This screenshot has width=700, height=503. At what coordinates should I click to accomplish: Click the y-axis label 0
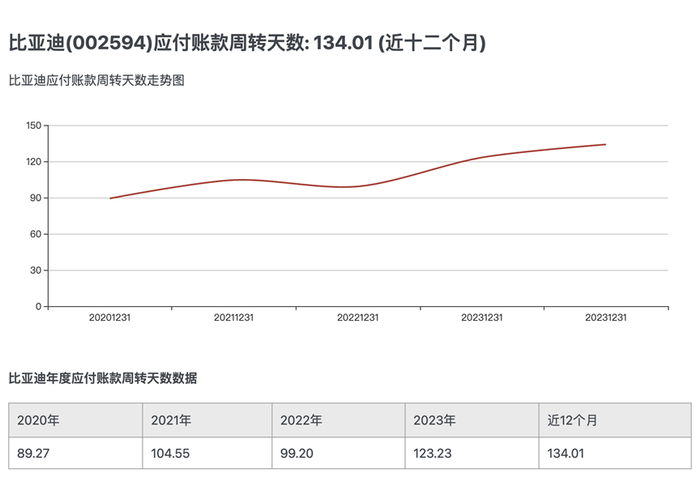(x=38, y=307)
